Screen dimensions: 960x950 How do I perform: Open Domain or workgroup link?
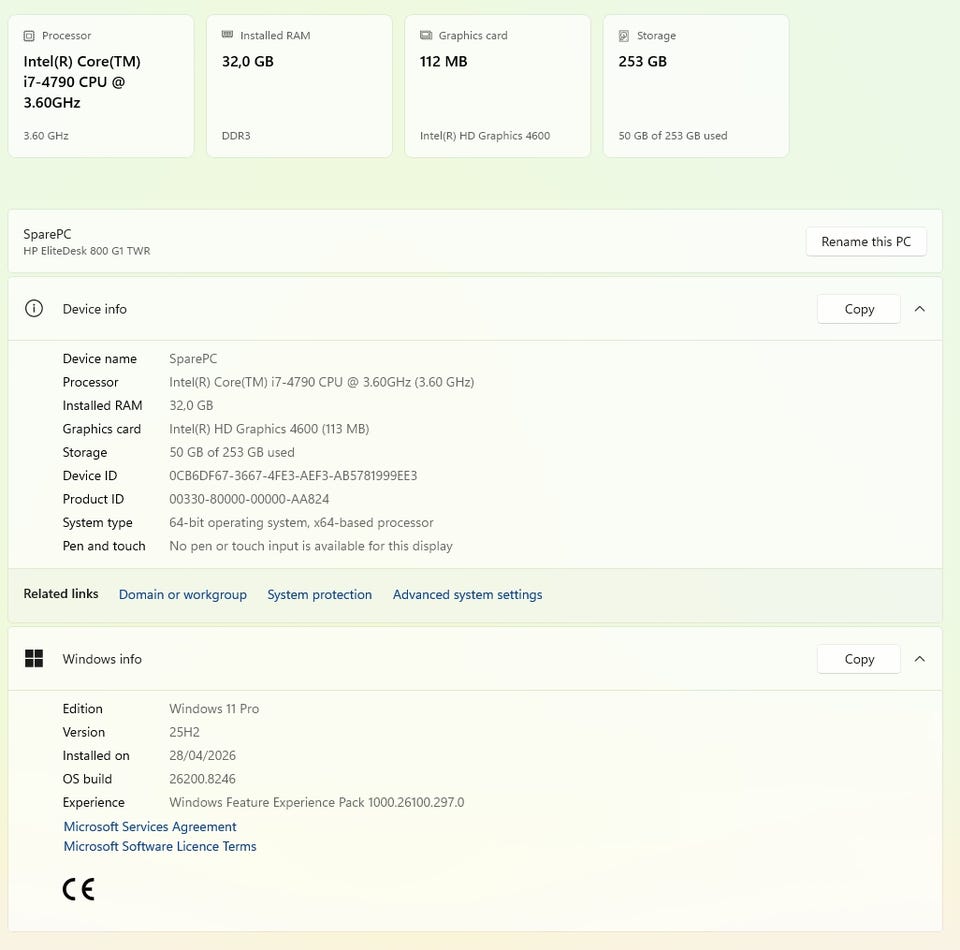click(182, 595)
